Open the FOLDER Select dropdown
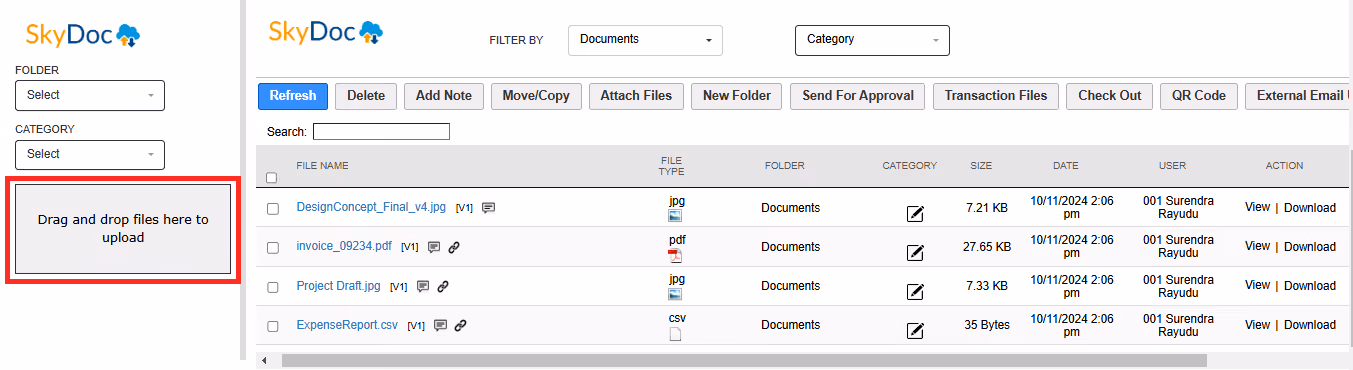Viewport: 1353px width, 370px height. (90, 95)
